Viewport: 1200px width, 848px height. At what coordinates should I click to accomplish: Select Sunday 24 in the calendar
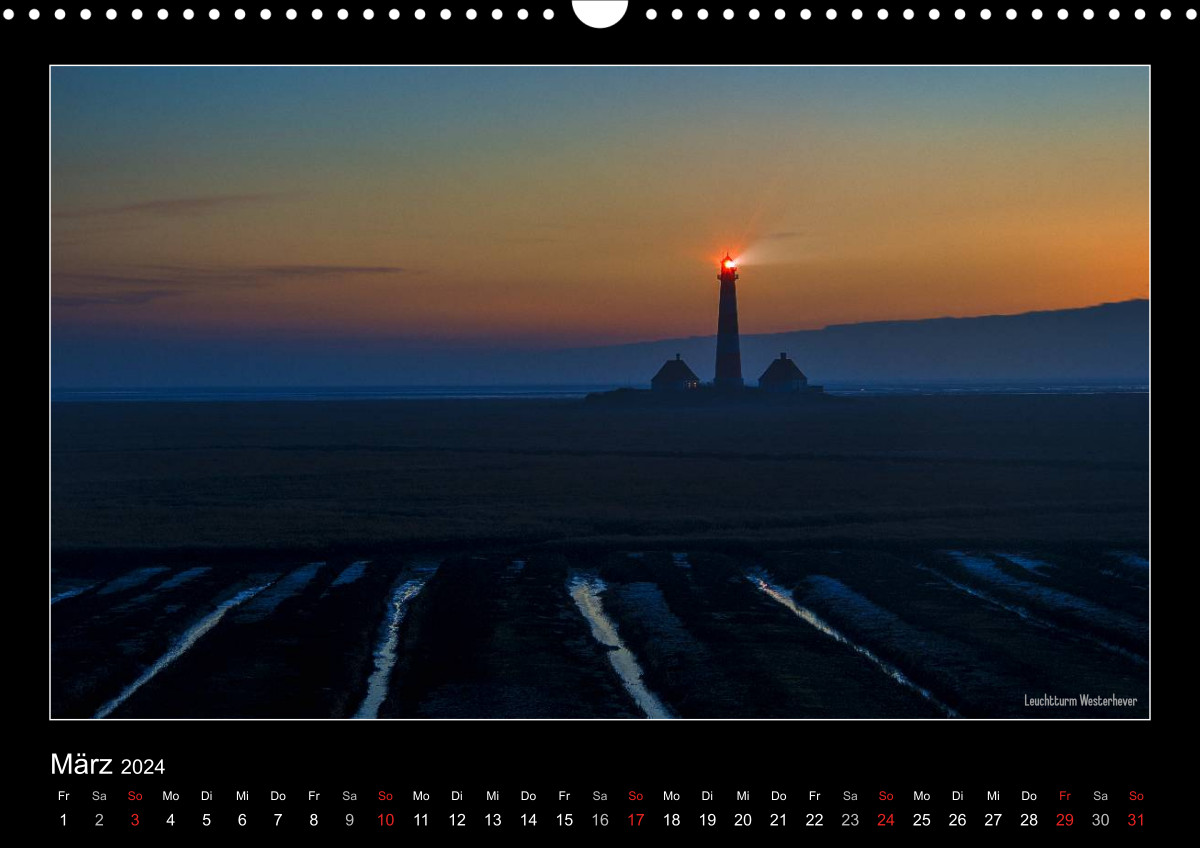point(886,820)
